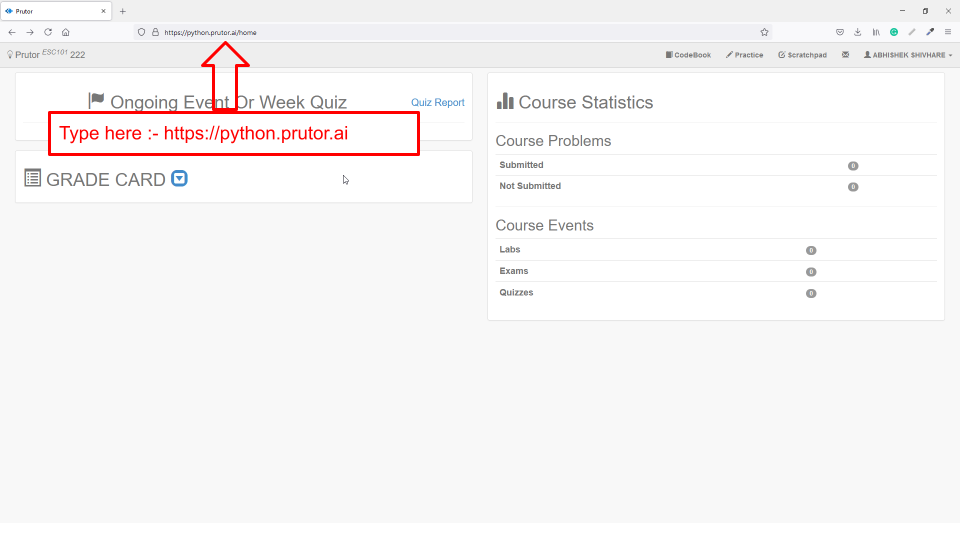This screenshot has height=540, width=960.
Task: Click the URL address bar field
Action: [x=450, y=32]
